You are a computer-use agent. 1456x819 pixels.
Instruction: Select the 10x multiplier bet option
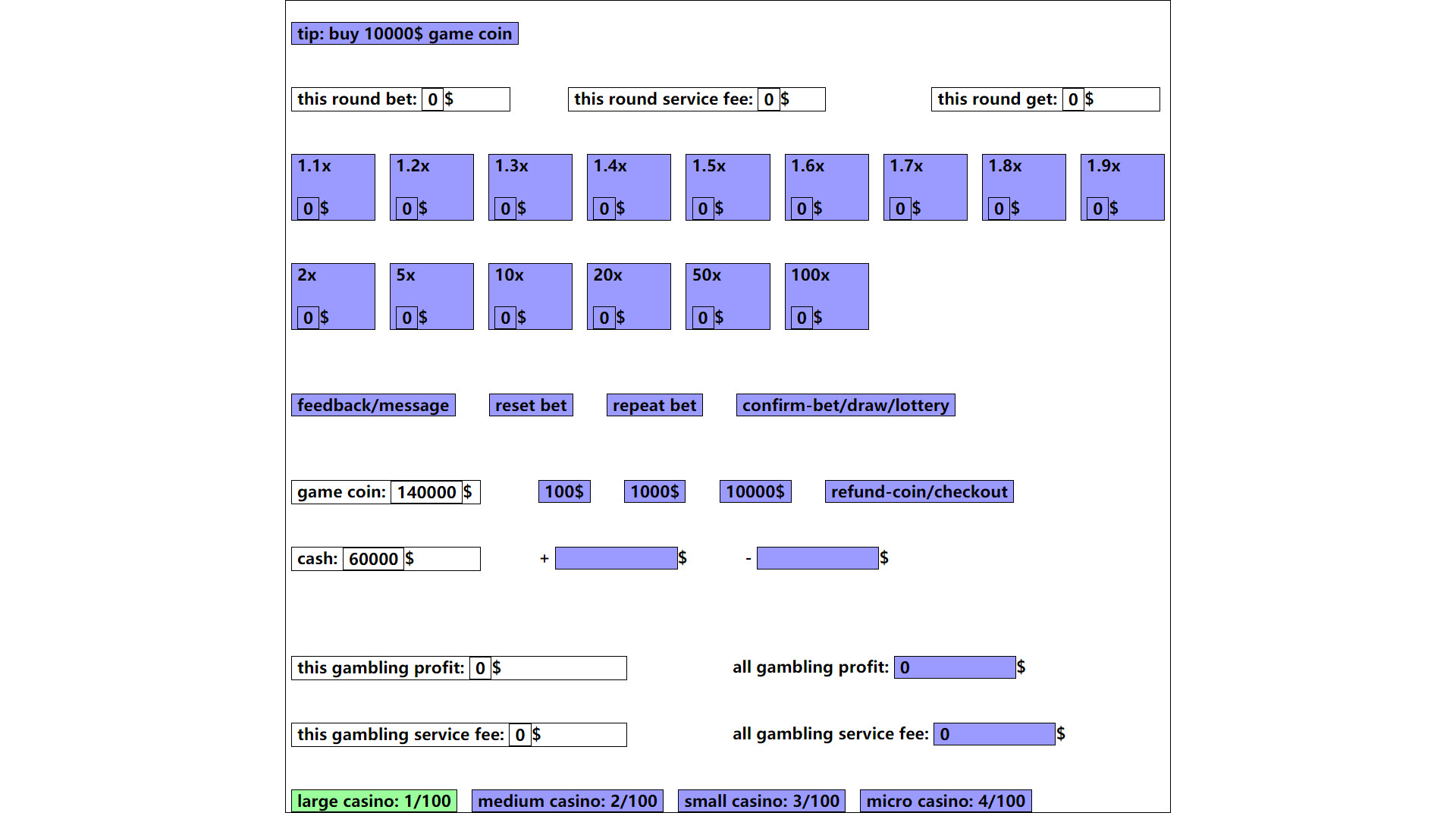[530, 296]
